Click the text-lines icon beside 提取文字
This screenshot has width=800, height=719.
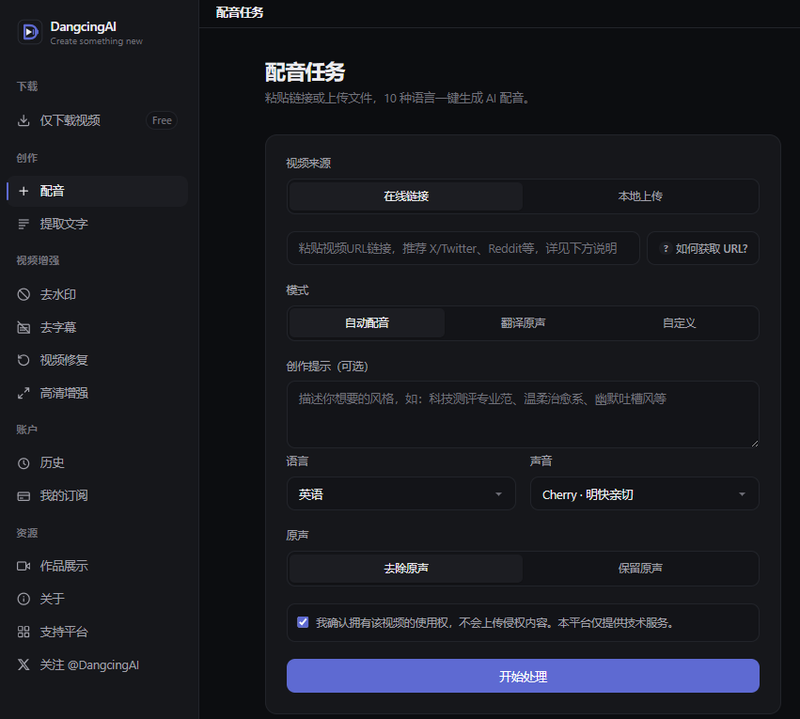point(23,224)
